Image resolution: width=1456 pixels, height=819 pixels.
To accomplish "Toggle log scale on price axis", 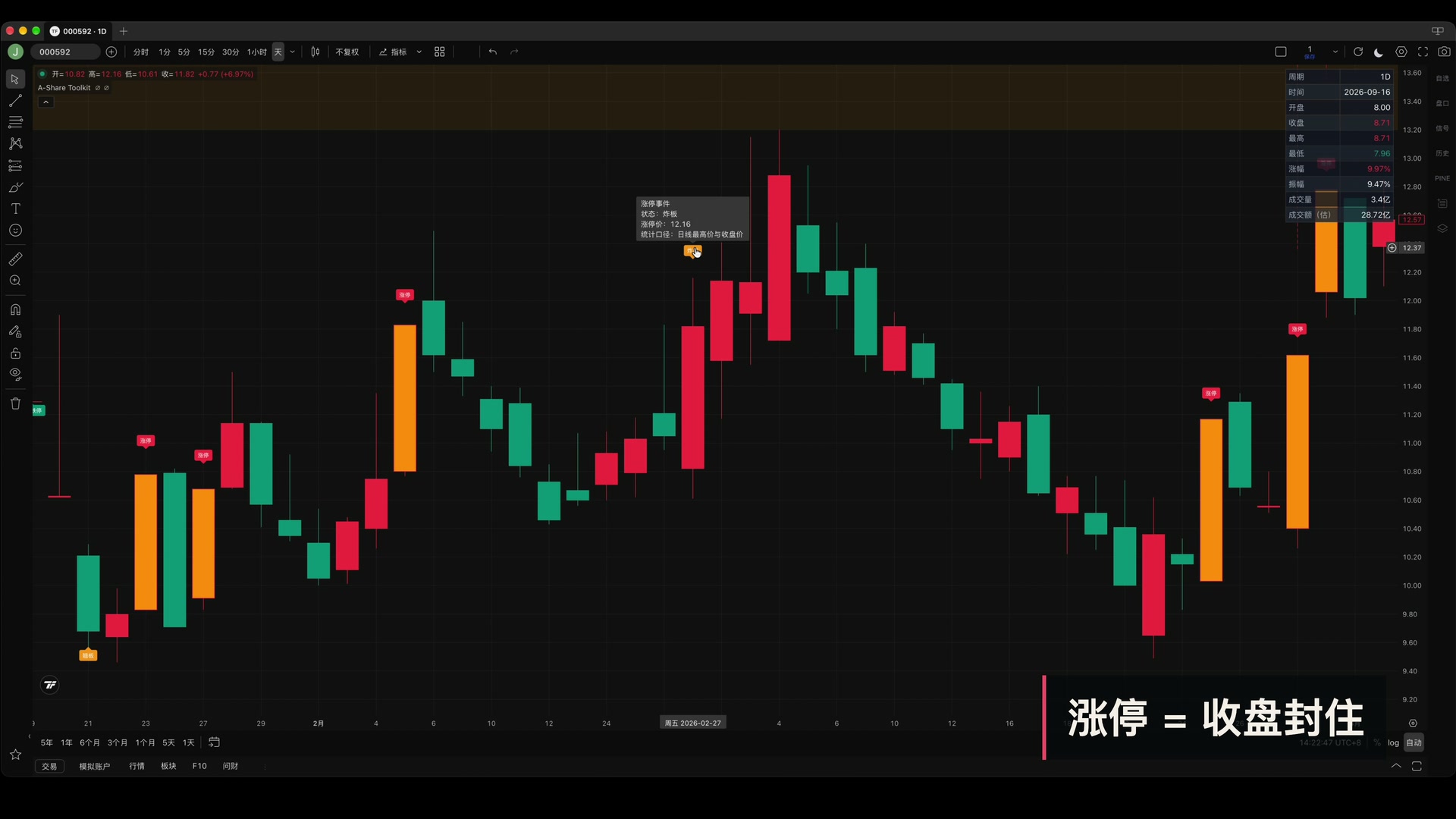I will point(1393,742).
